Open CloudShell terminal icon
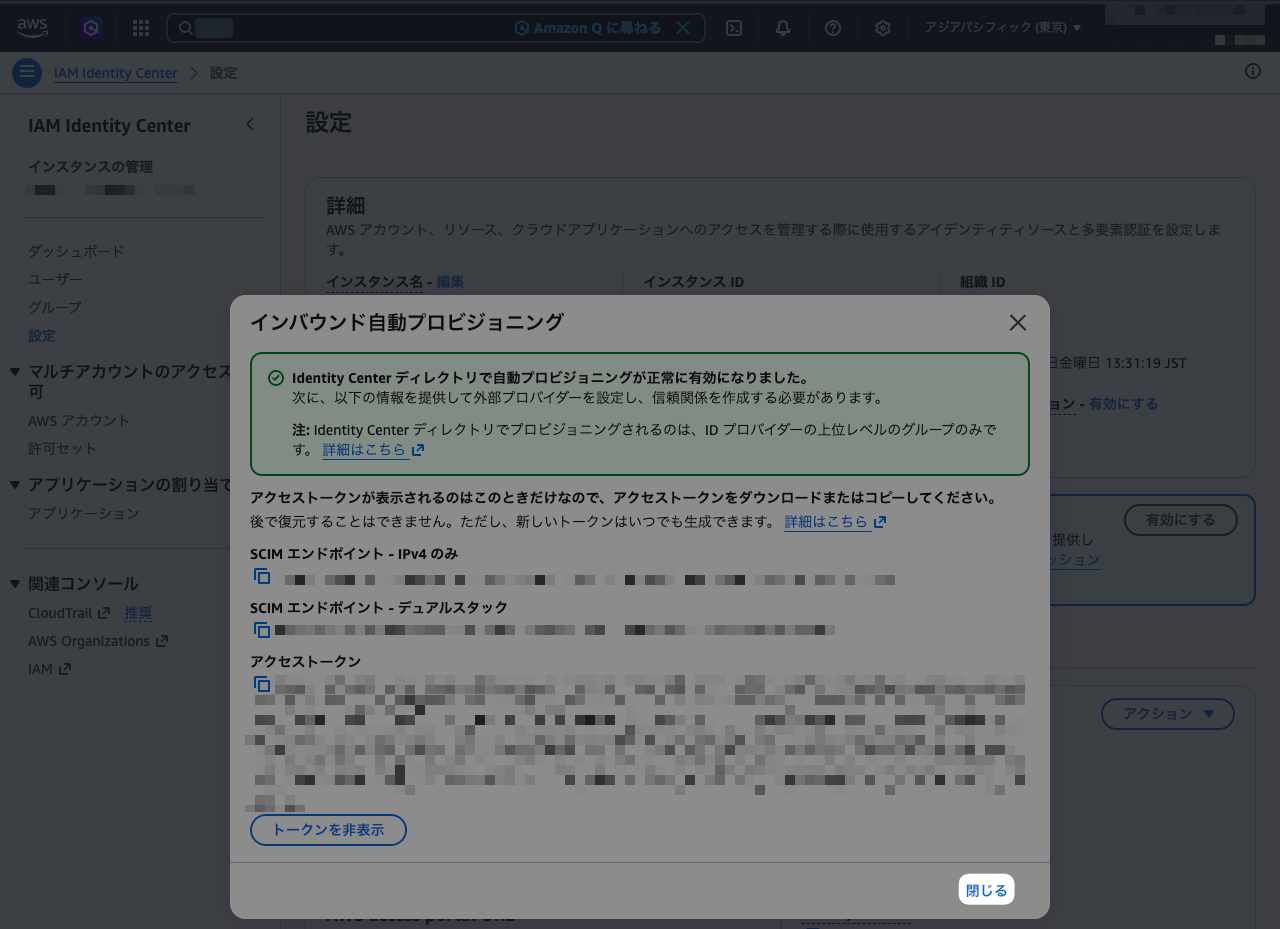 pos(734,28)
